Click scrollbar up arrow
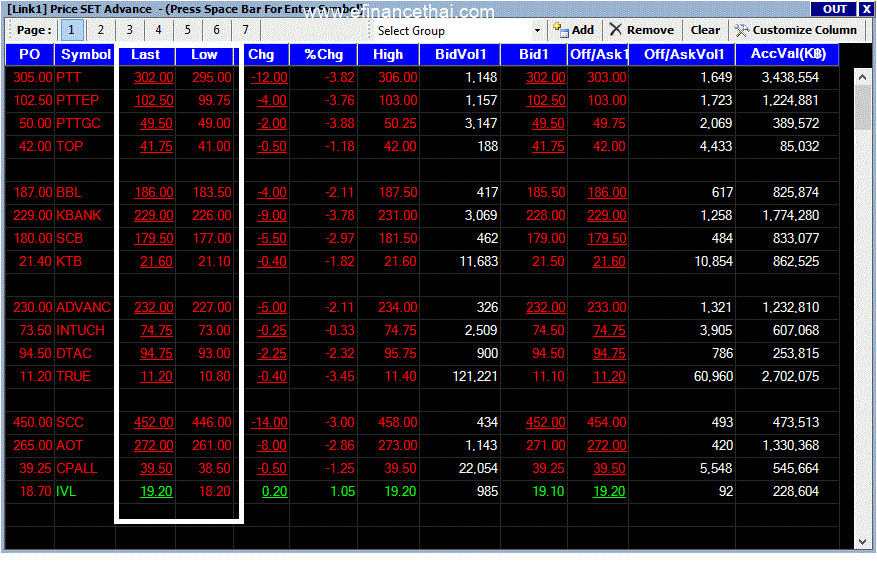The height and width of the screenshot is (588, 877). (x=862, y=78)
